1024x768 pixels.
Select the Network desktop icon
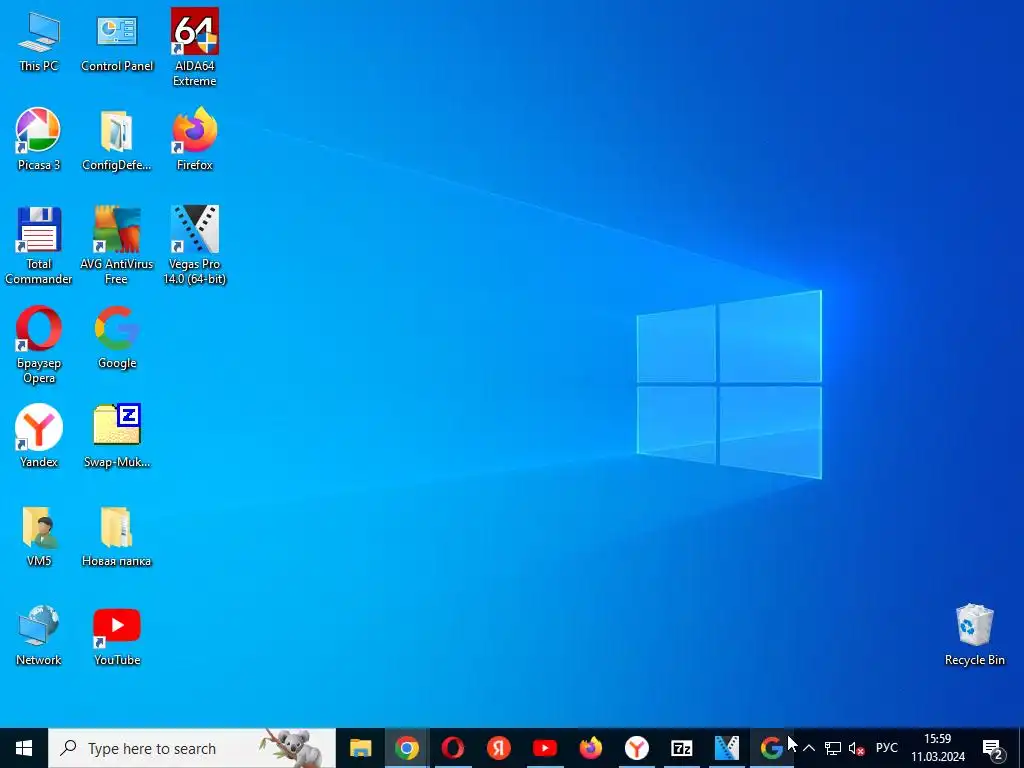39,635
